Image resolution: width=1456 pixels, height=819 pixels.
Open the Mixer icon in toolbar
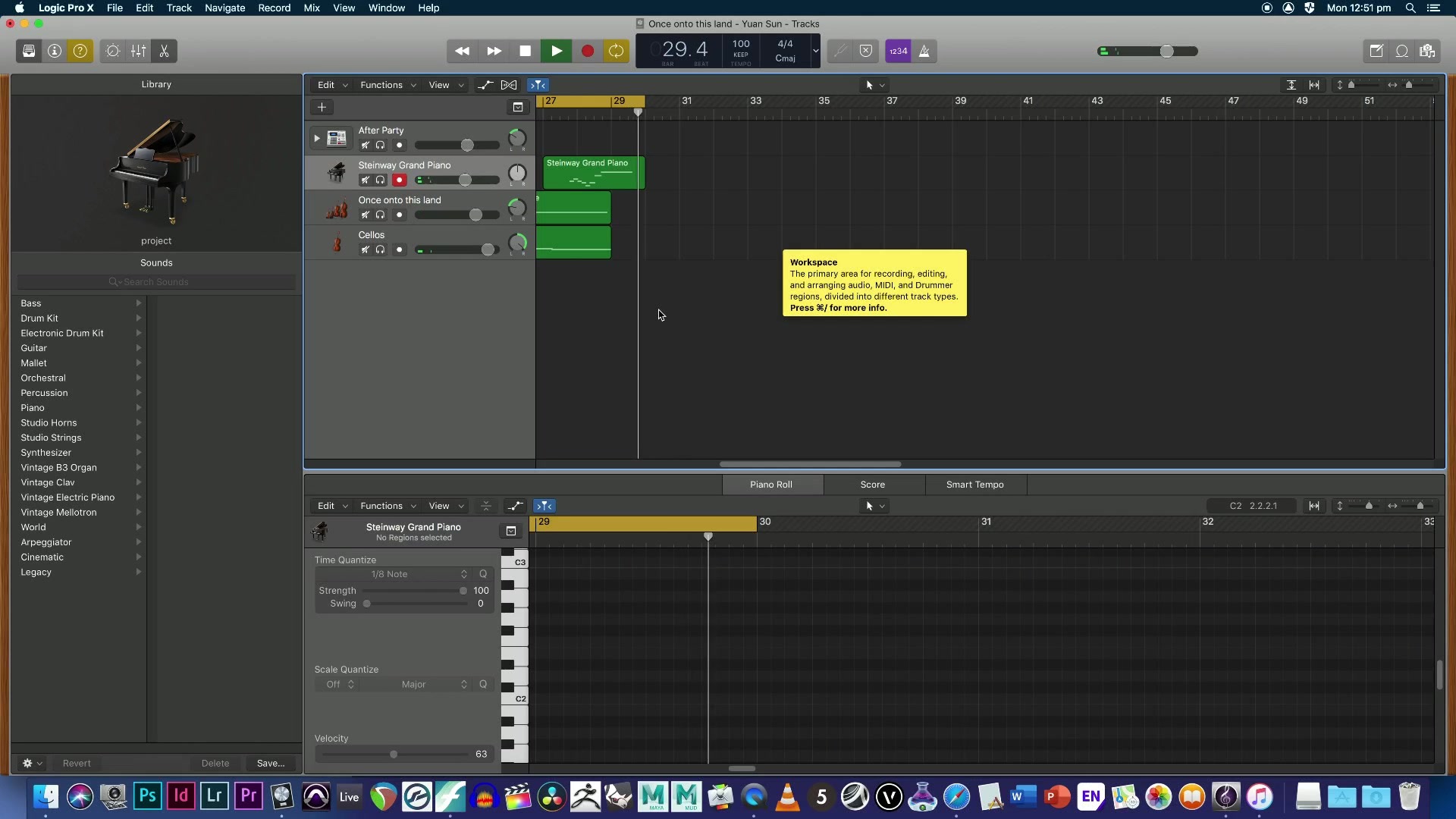point(138,51)
